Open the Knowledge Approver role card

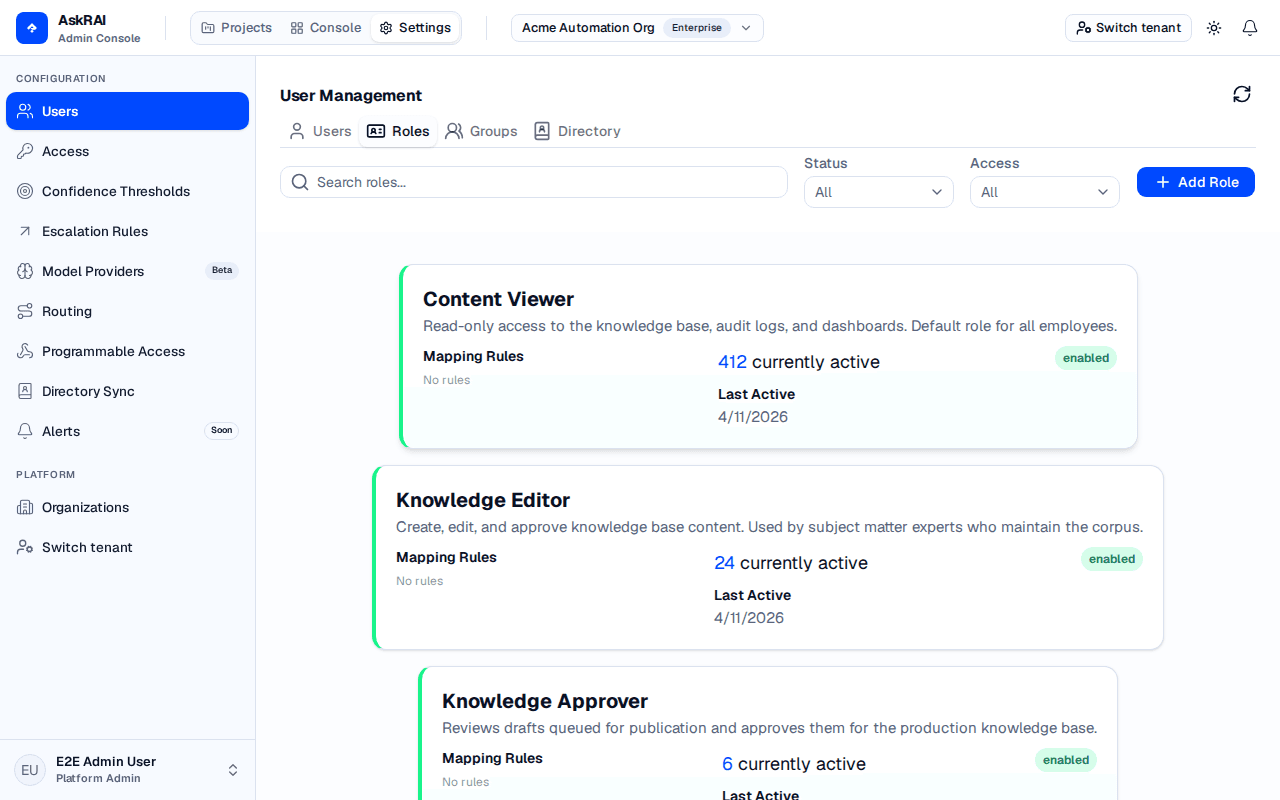768,733
